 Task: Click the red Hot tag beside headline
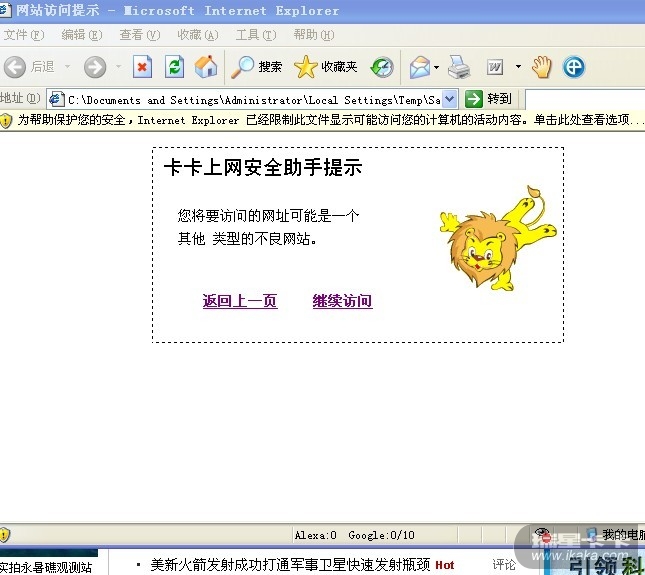[445, 566]
